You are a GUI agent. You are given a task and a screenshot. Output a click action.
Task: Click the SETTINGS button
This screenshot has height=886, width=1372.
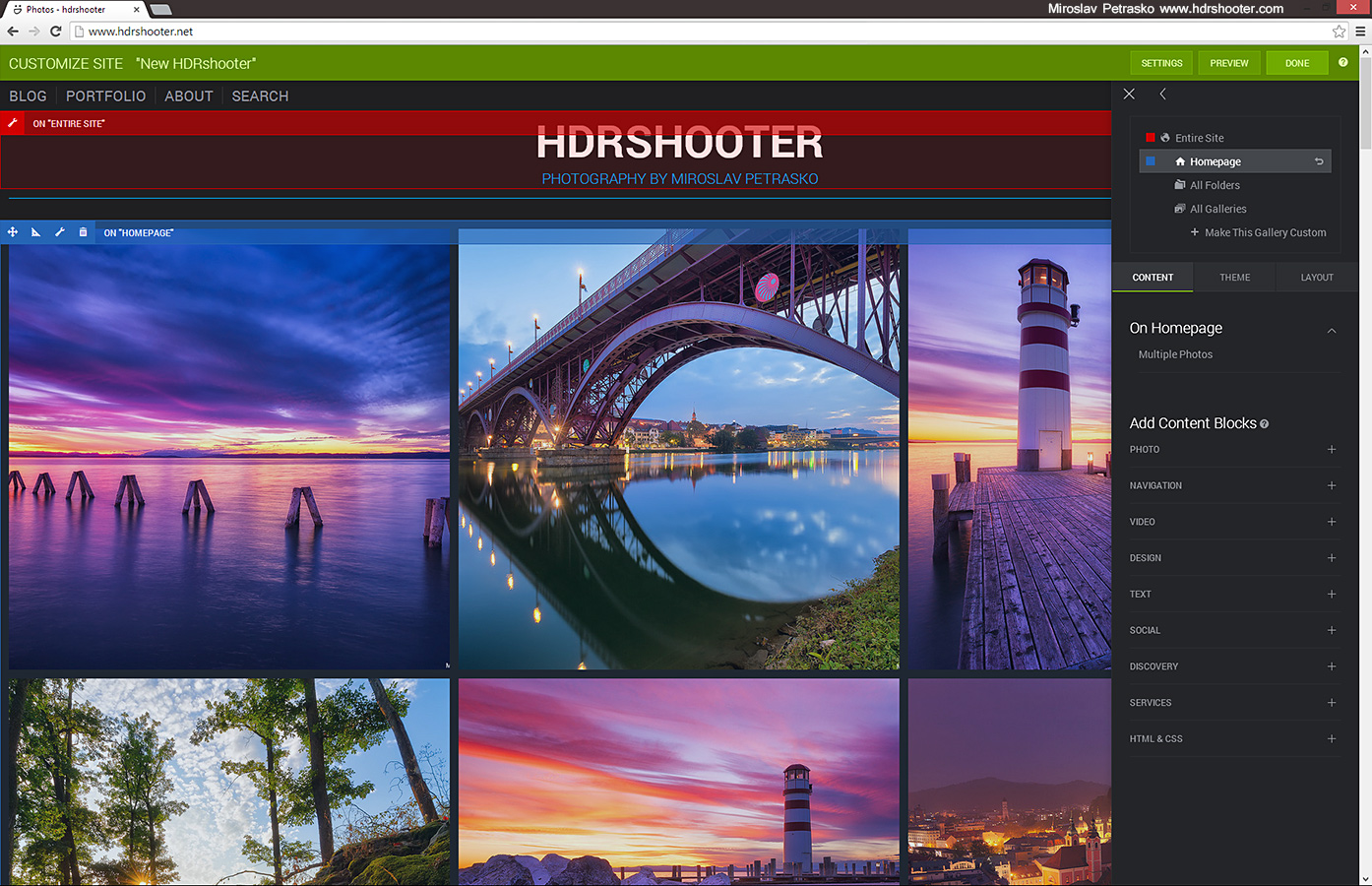pyautogui.click(x=1161, y=63)
